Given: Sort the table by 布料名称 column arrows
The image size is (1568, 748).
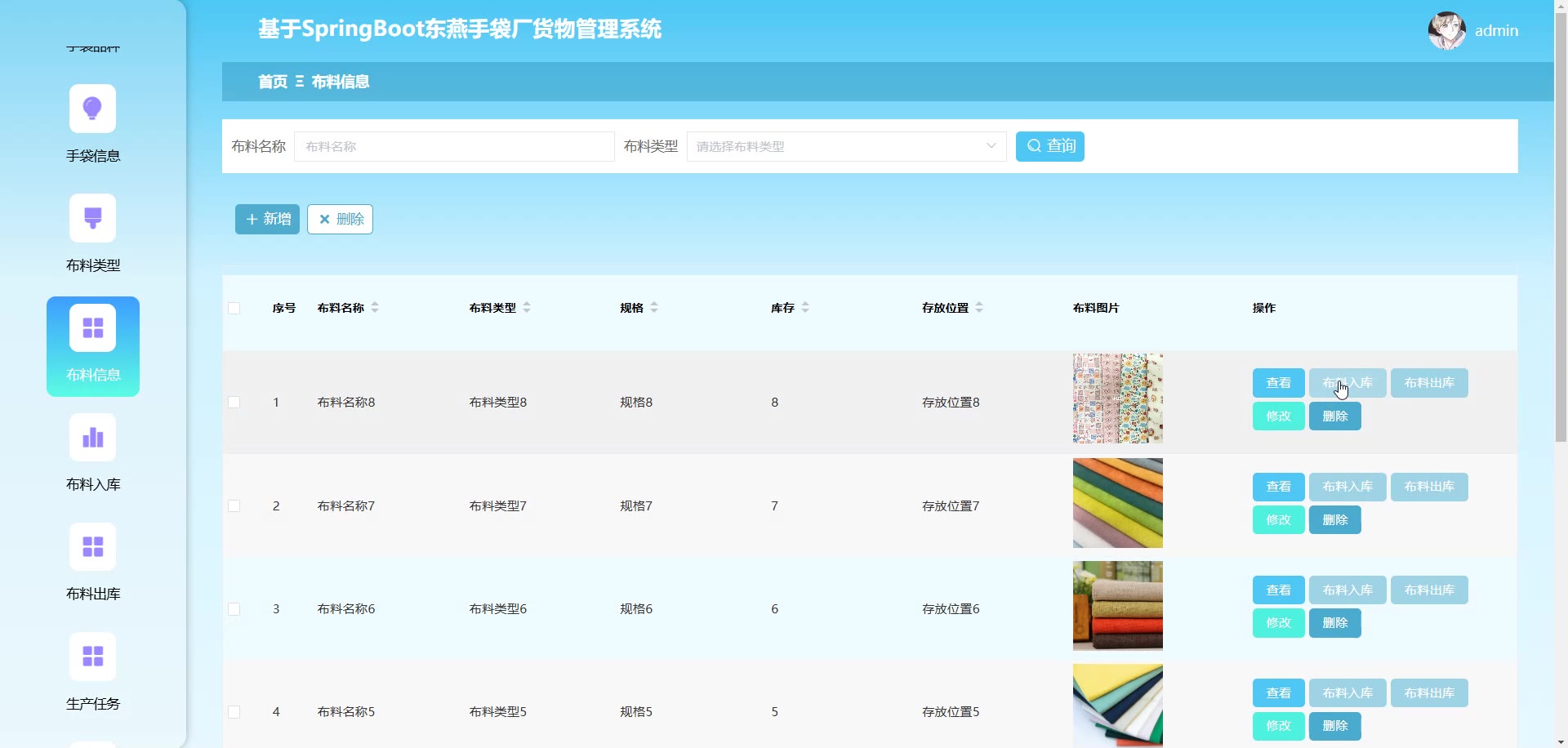Looking at the screenshot, I should point(375,308).
